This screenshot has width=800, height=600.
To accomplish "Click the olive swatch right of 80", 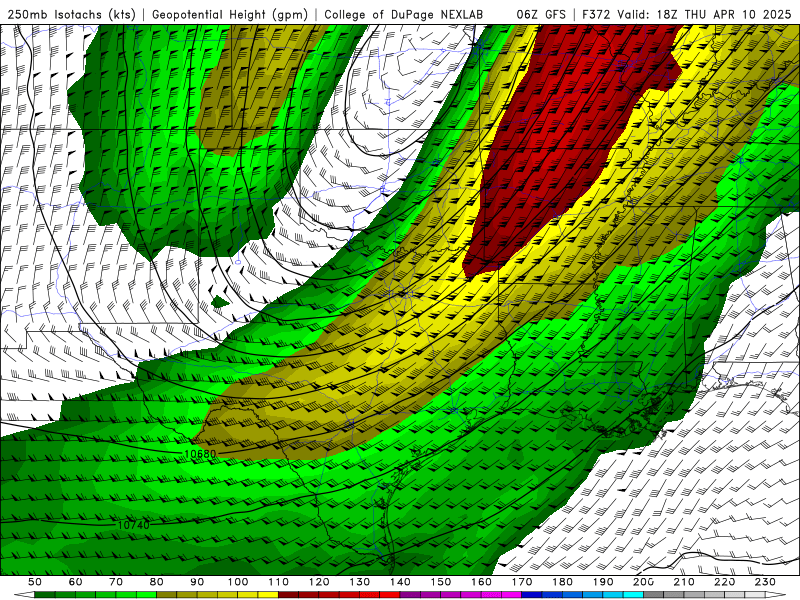I will pyautogui.click(x=166, y=595).
